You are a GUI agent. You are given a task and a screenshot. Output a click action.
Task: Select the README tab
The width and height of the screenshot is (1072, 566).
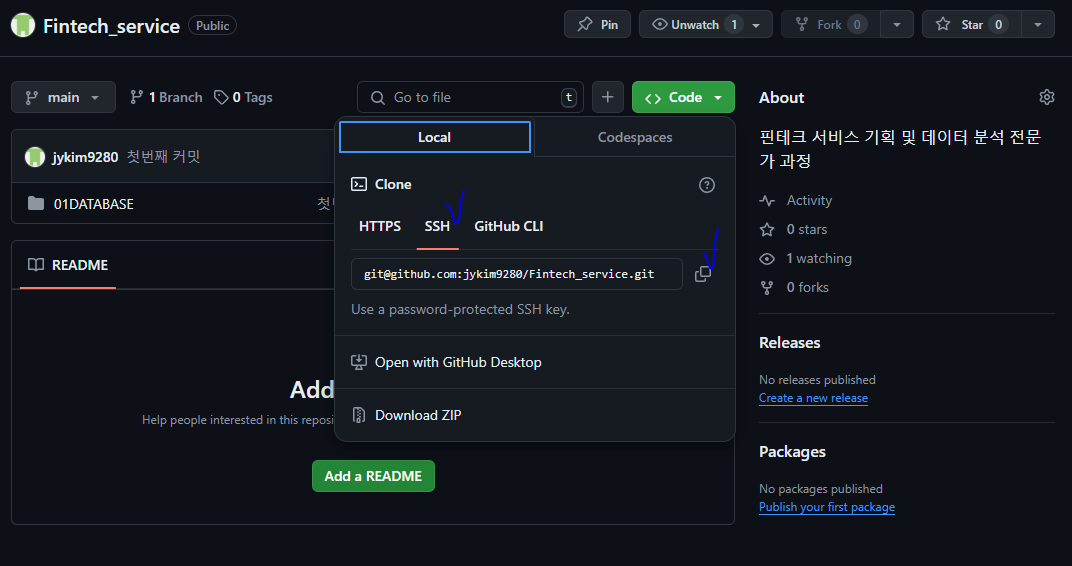tap(68, 265)
